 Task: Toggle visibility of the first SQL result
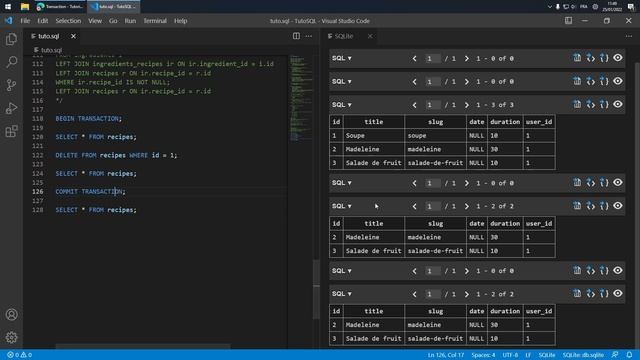pyautogui.click(x=618, y=58)
